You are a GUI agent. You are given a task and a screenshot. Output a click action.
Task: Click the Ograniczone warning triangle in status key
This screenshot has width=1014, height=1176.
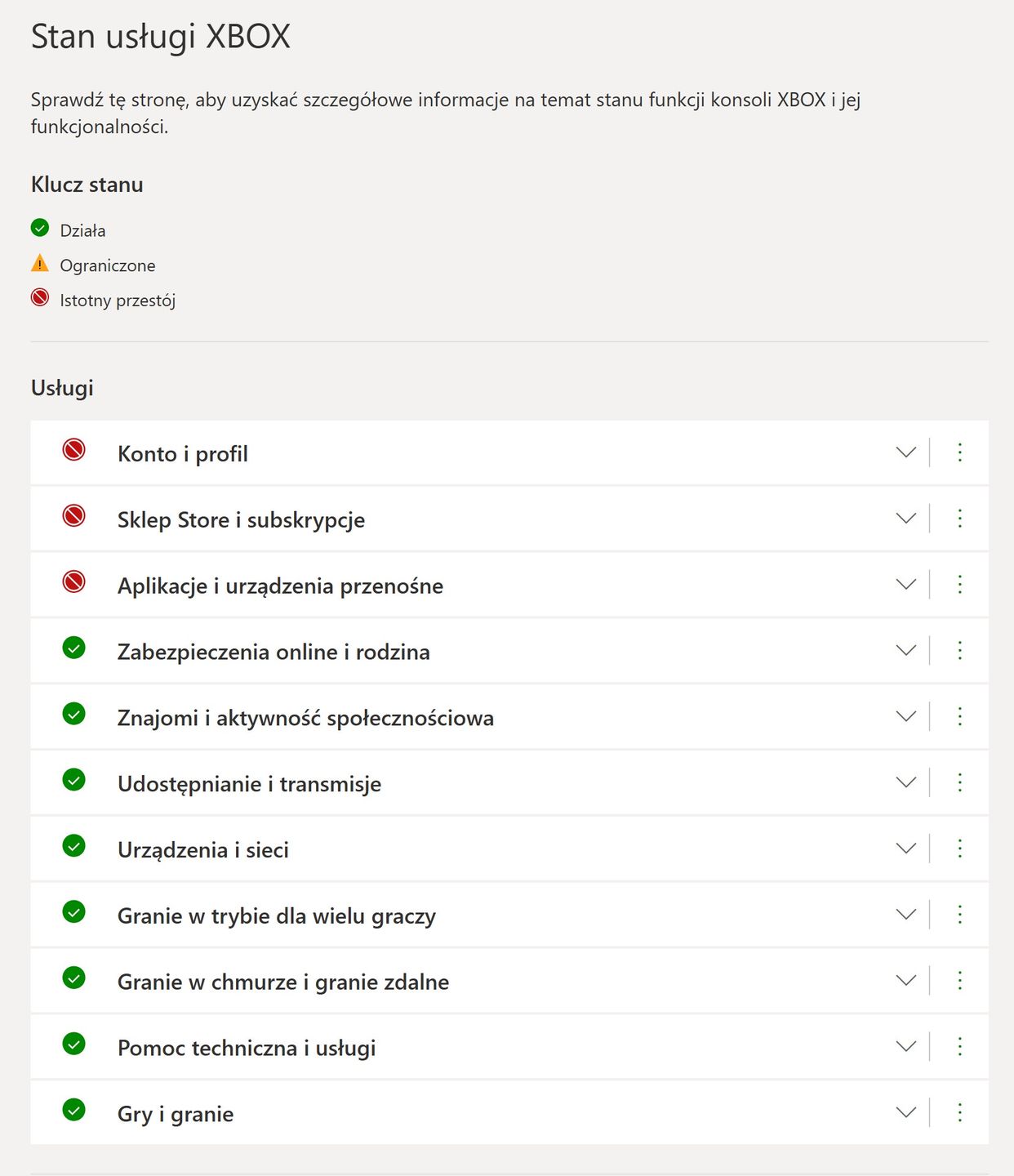(40, 264)
